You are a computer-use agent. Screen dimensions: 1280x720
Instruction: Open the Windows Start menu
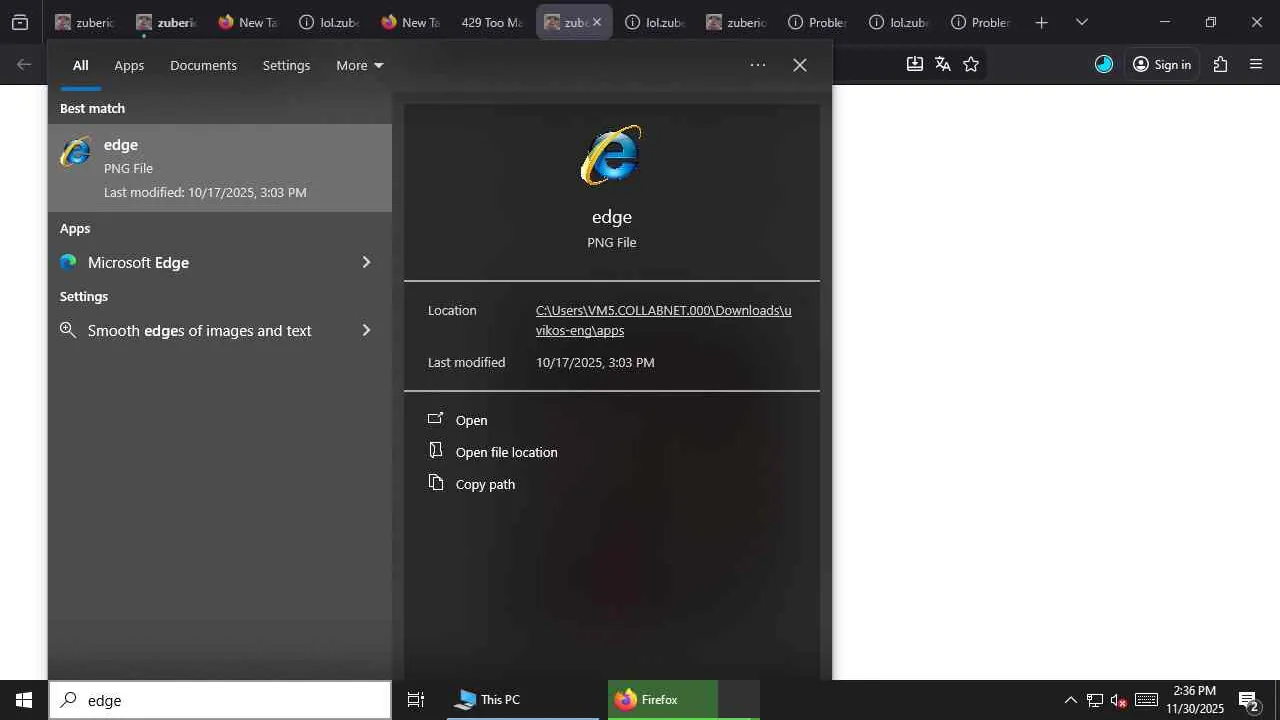pyautogui.click(x=24, y=700)
